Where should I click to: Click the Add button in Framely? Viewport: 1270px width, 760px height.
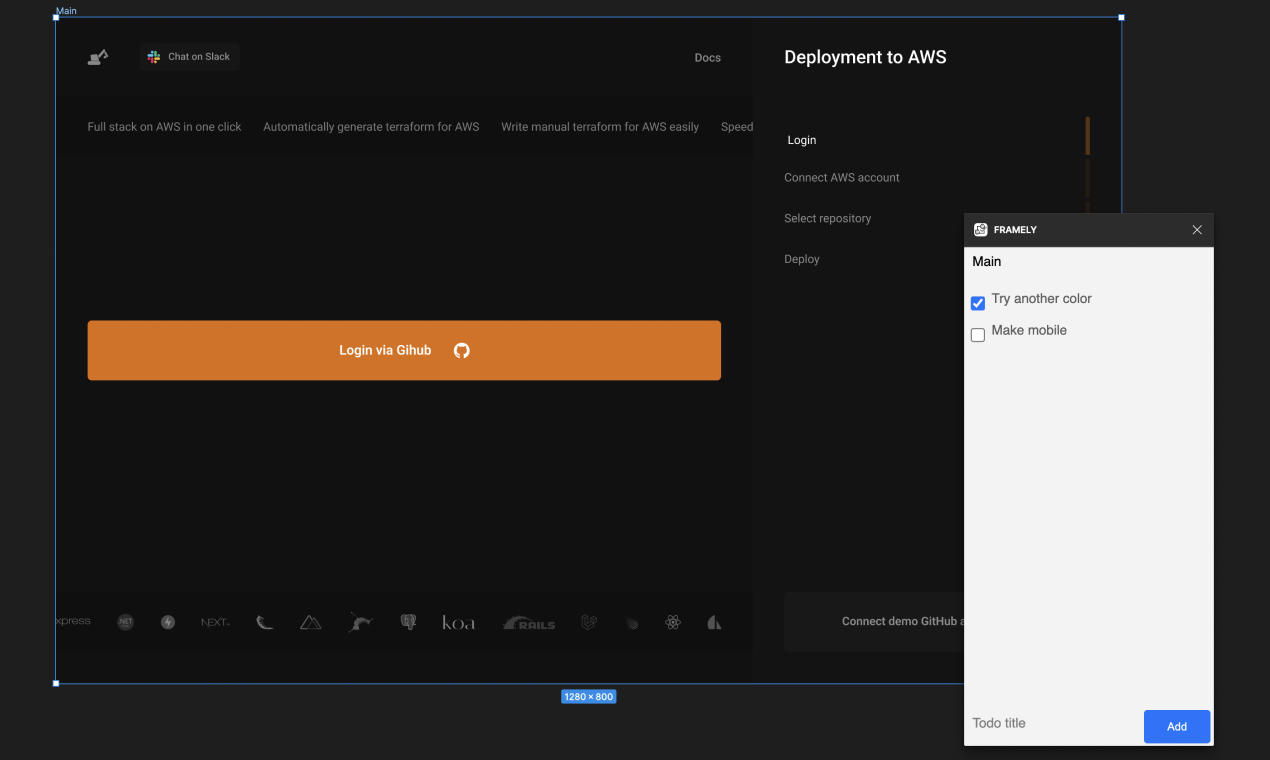(x=1177, y=726)
